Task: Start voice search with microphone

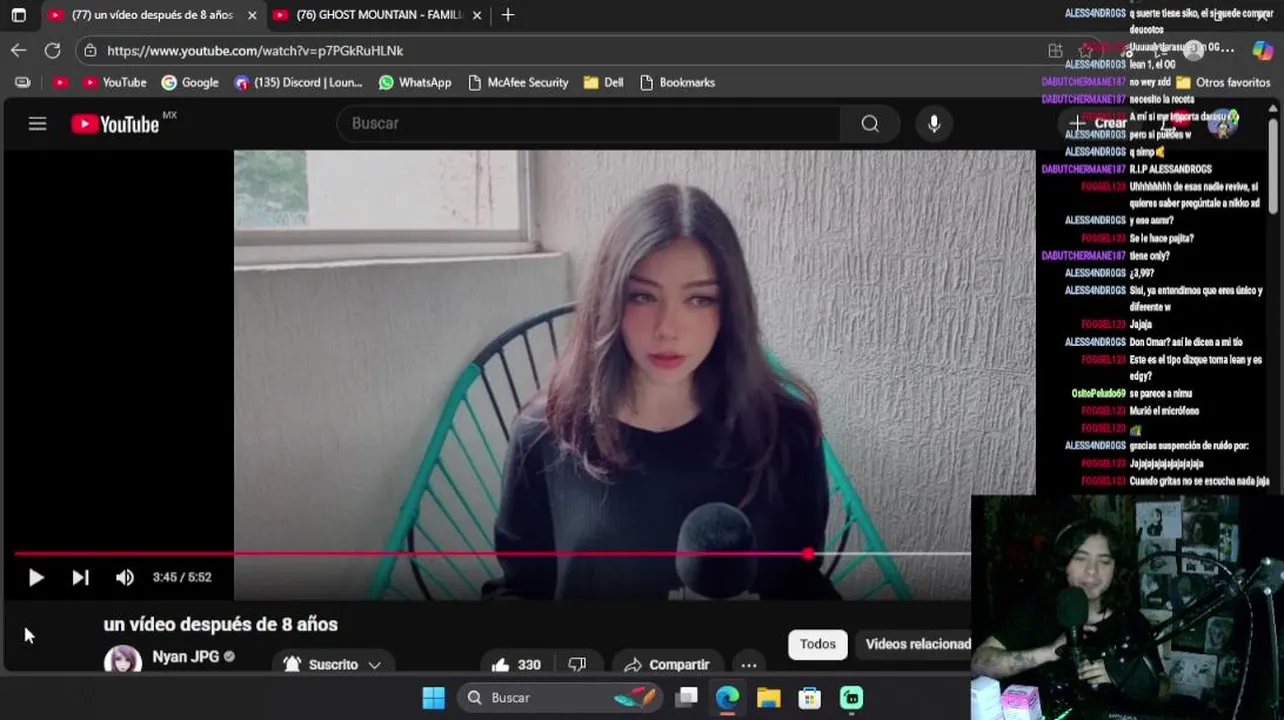Action: click(933, 123)
